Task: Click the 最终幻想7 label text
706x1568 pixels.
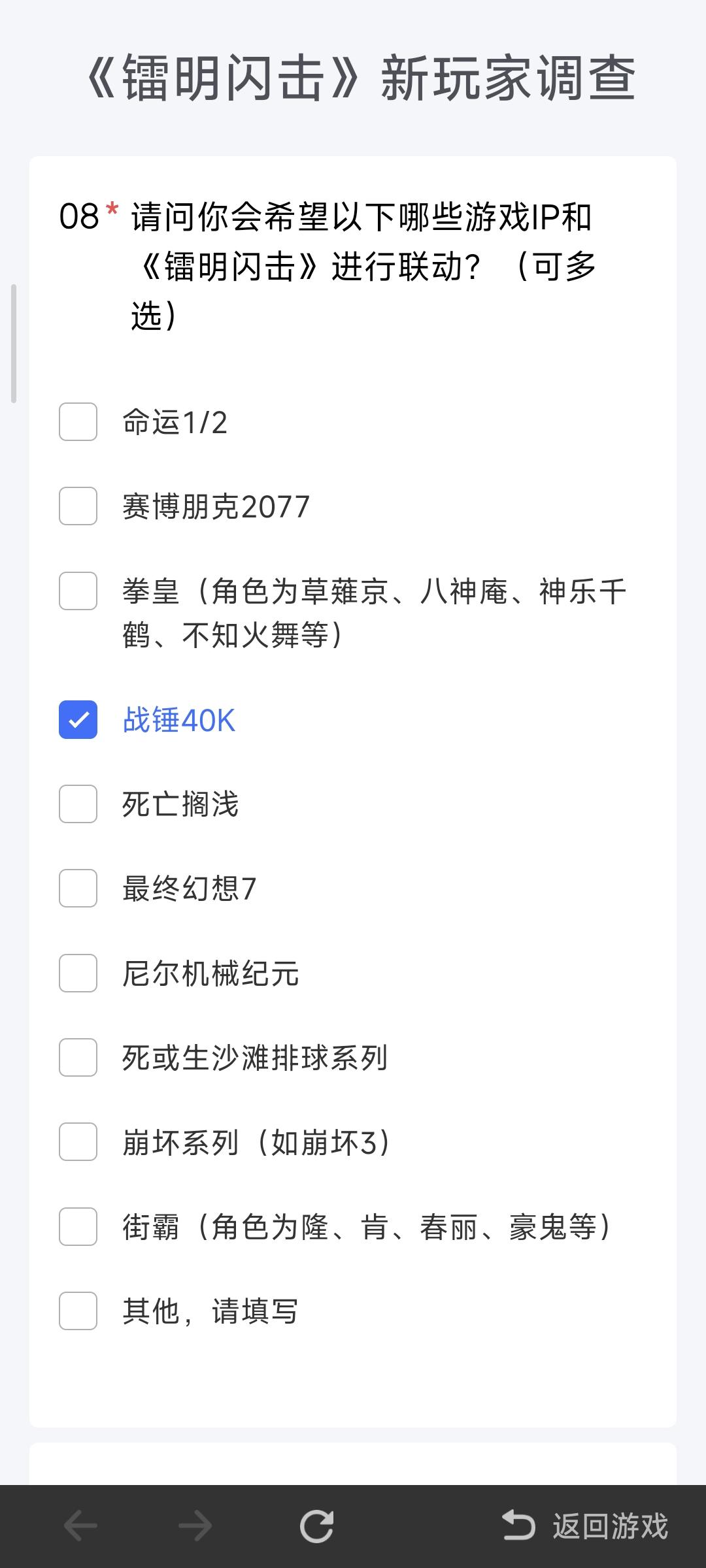Action: 190,889
